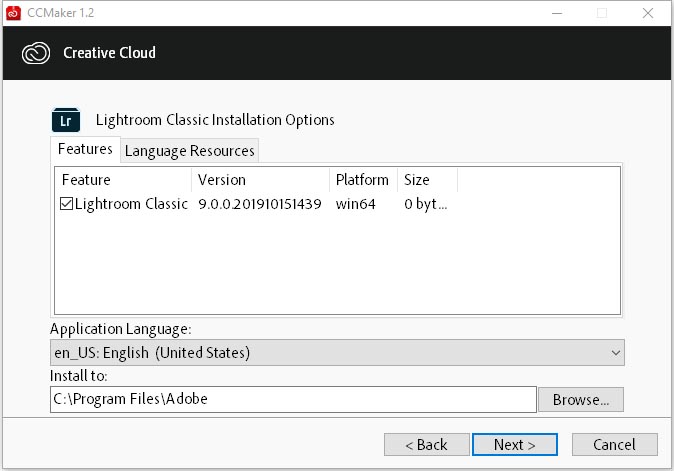674x471 pixels.
Task: Click the Platform column header
Action: pos(363,180)
